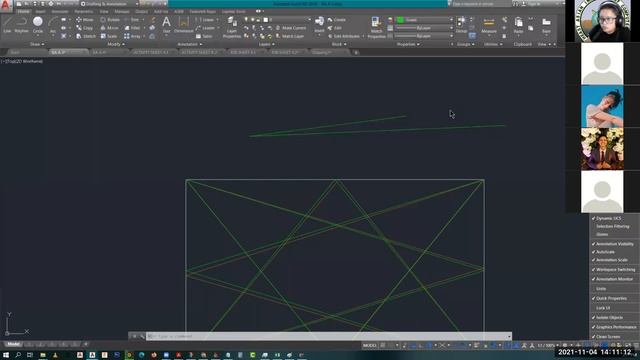Switch to the Annotate ribbon tab
This screenshot has width=640, height=360.
tap(60, 11)
